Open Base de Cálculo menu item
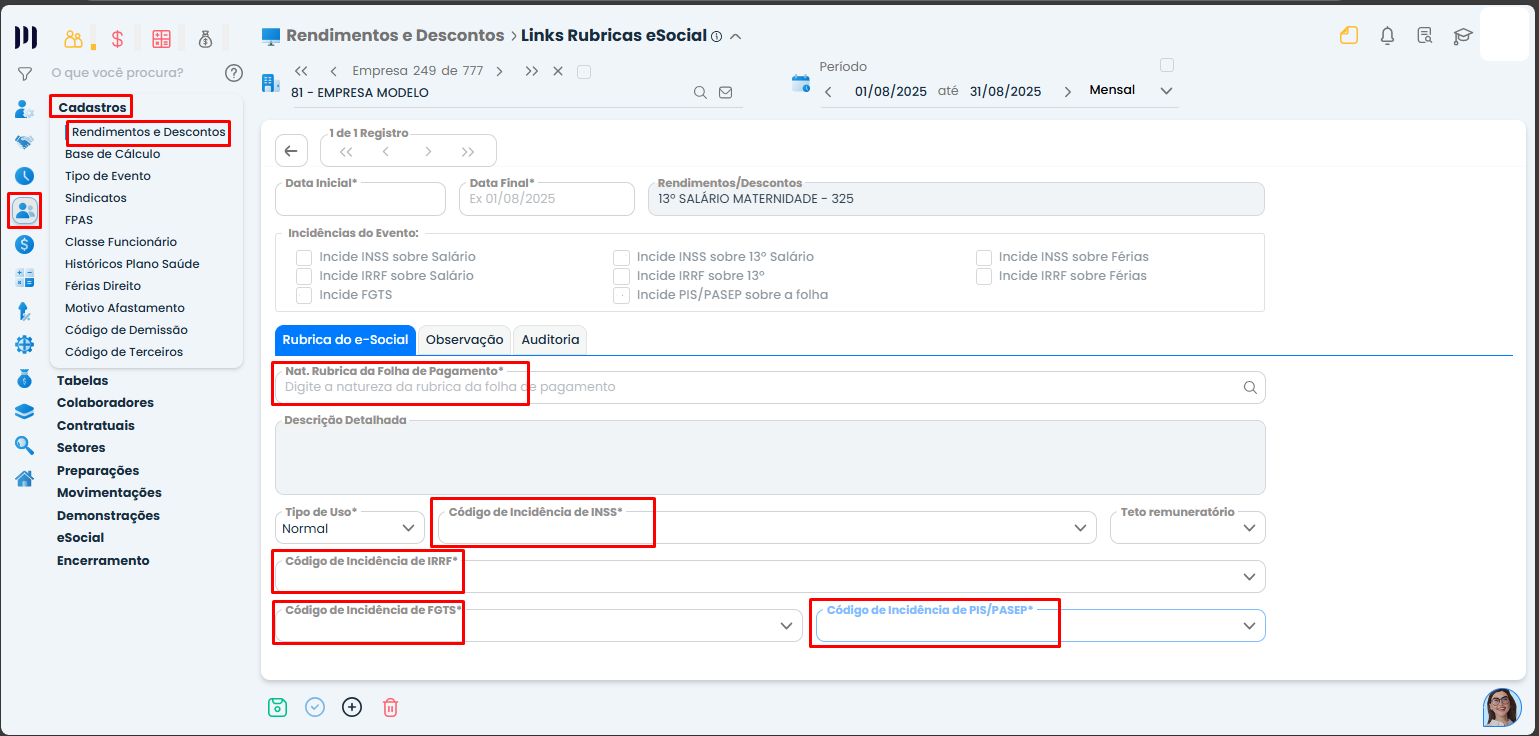This screenshot has width=1539, height=736. [112, 154]
